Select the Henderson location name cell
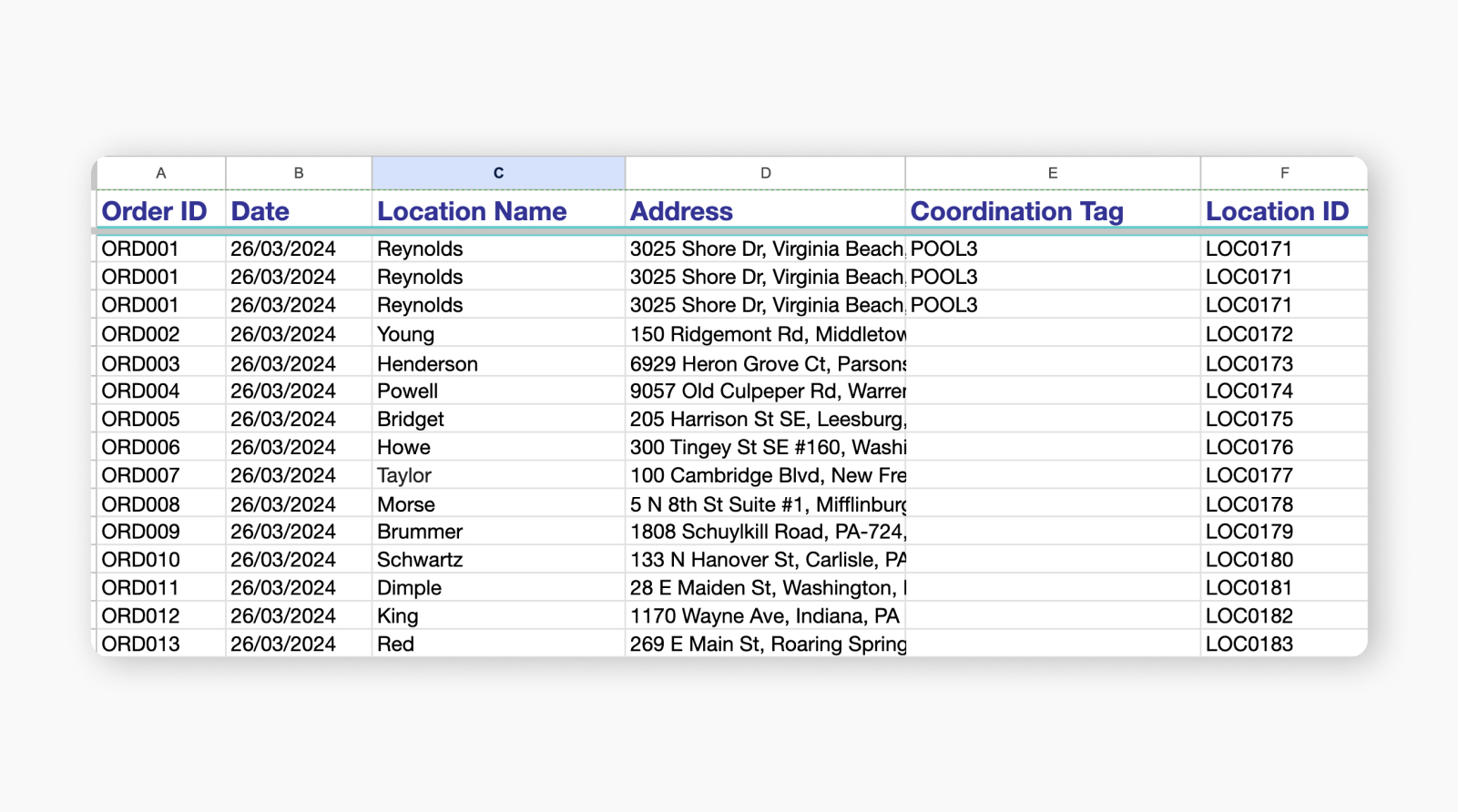This screenshot has width=1458, height=812. coord(427,364)
